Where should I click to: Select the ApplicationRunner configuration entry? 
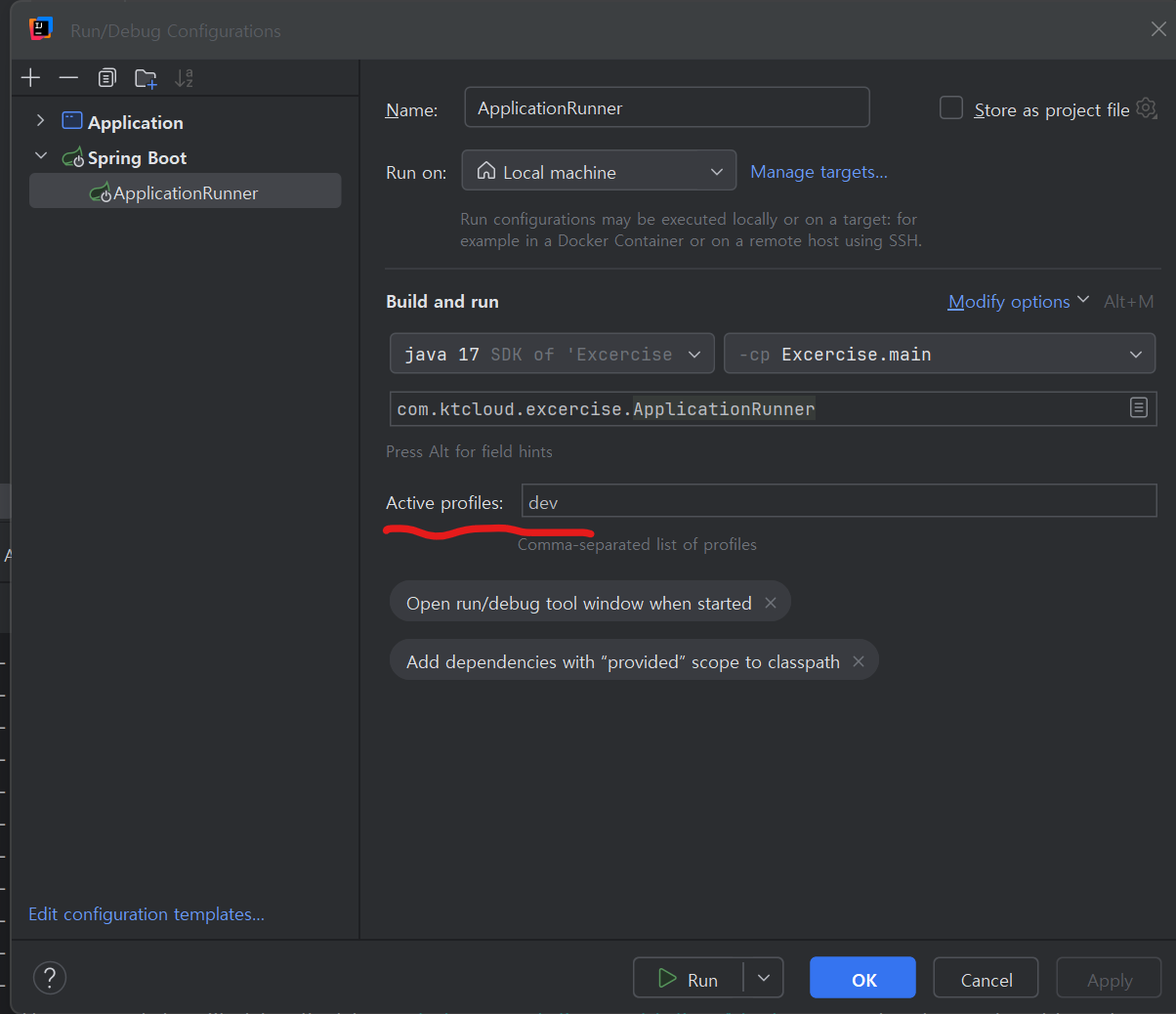185,192
